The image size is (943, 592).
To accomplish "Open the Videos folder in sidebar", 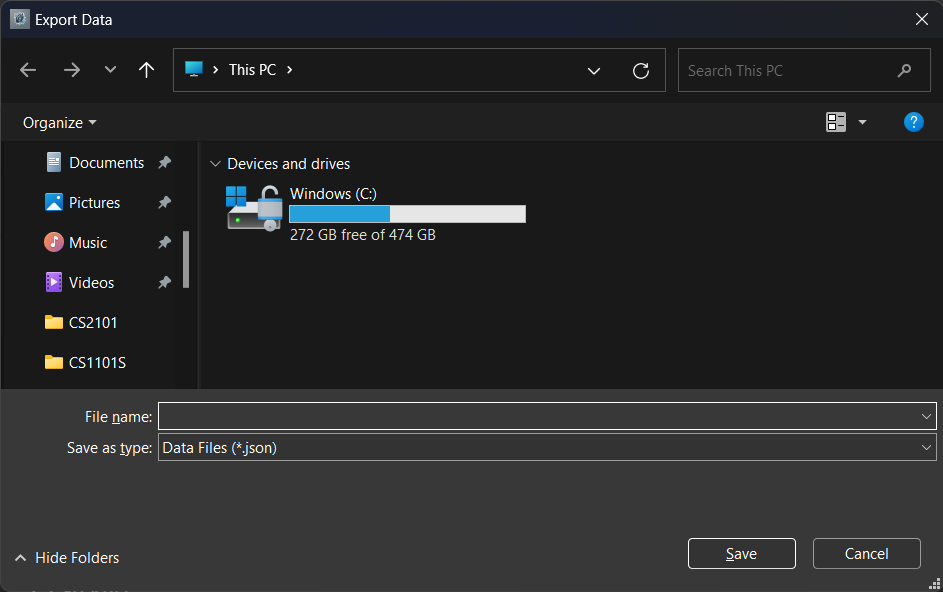I will 91,283.
